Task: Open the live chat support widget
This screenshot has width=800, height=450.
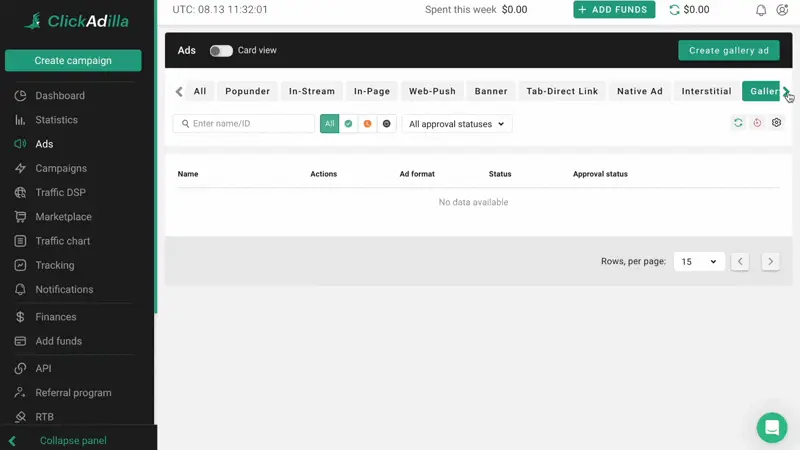Action: tap(772, 427)
